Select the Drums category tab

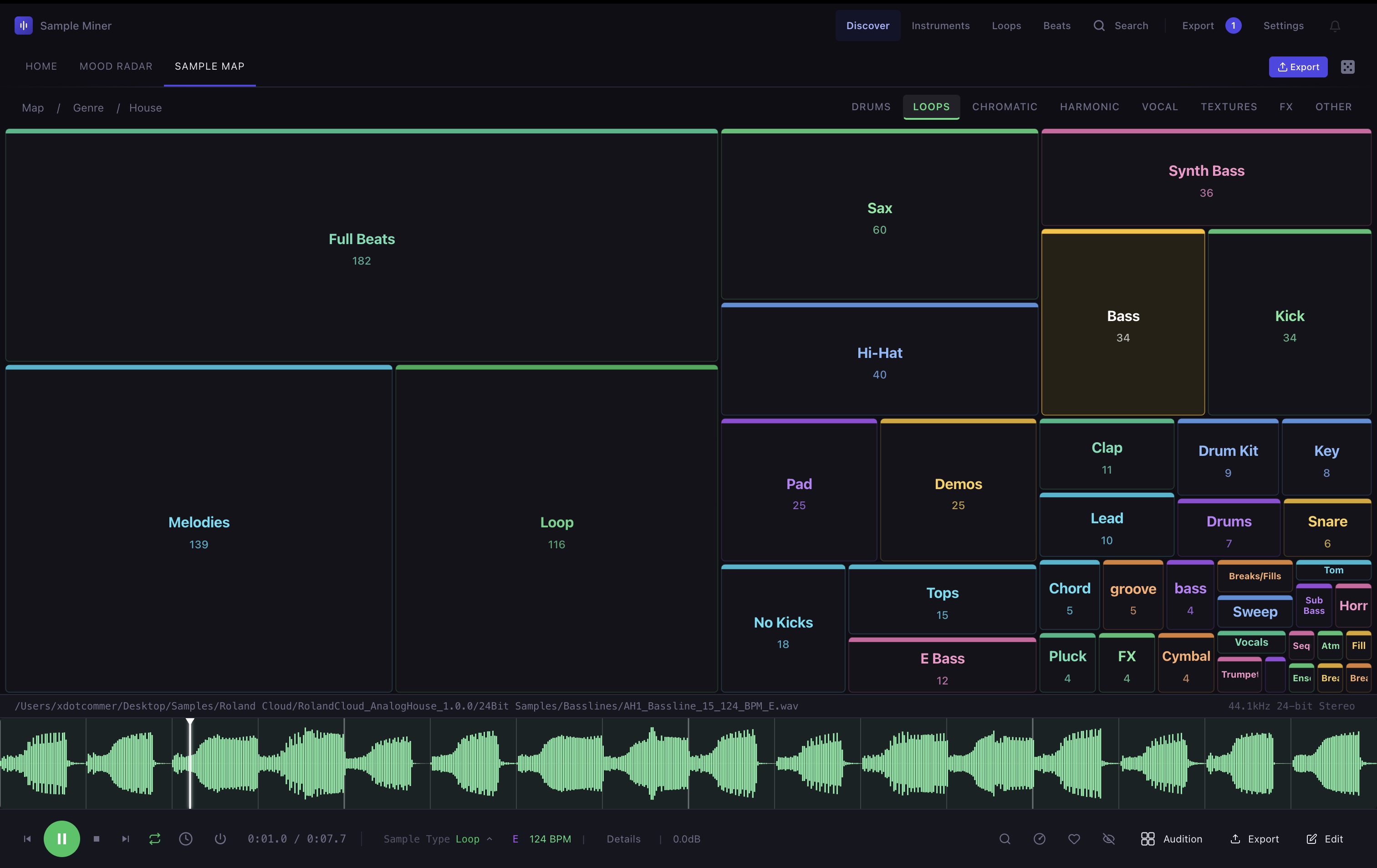coord(871,107)
